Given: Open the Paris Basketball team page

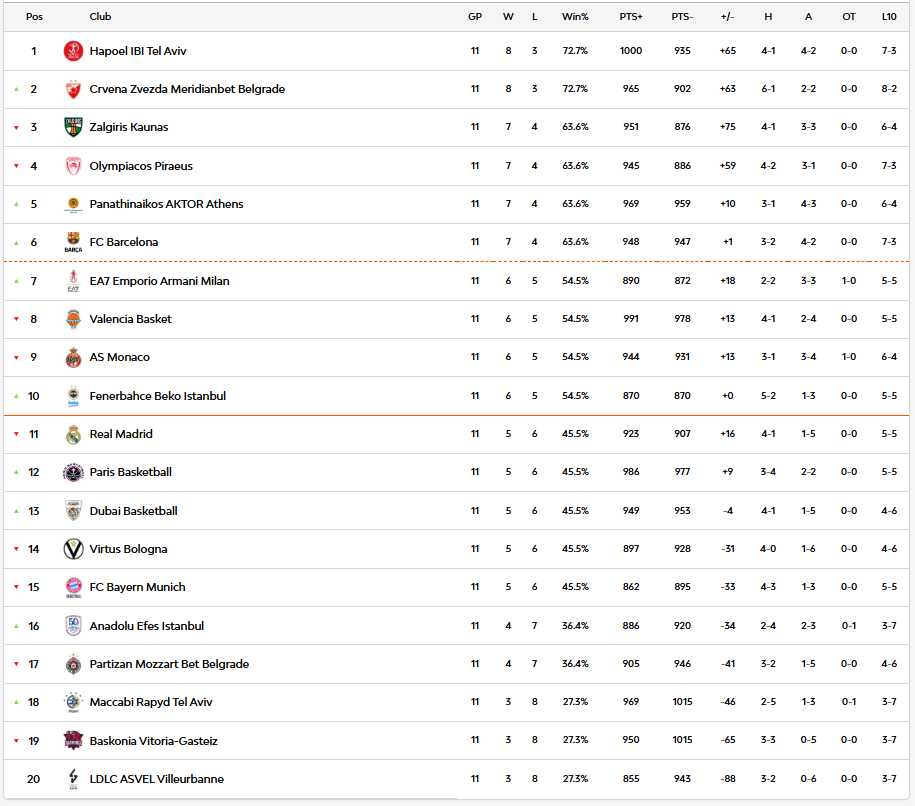Looking at the screenshot, I should pos(130,472).
